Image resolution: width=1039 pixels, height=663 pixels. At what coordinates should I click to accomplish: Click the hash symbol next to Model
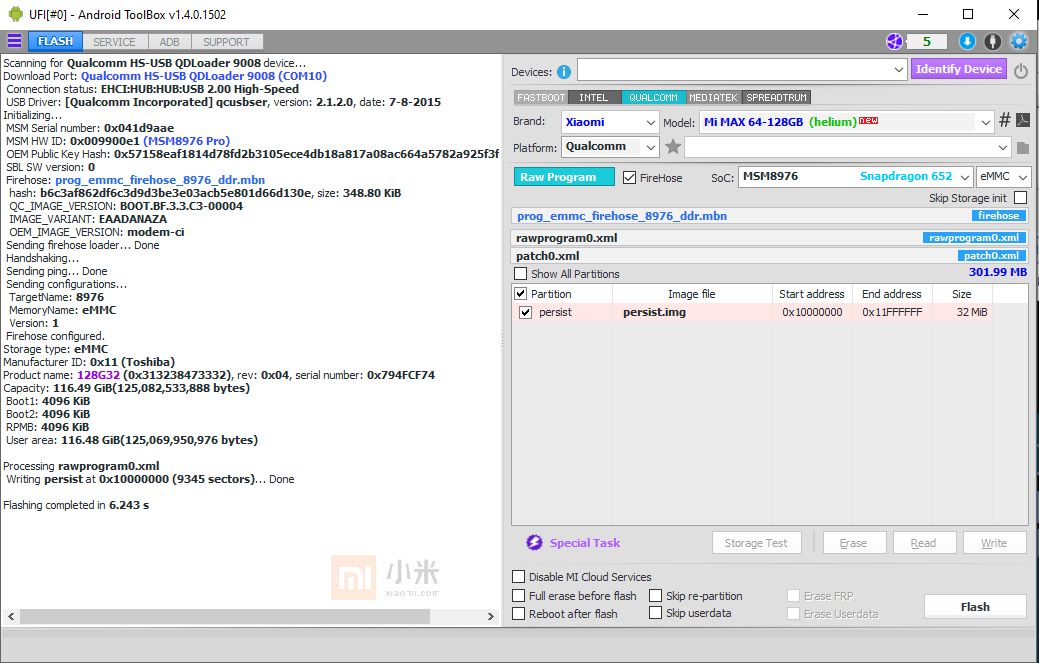point(1005,120)
